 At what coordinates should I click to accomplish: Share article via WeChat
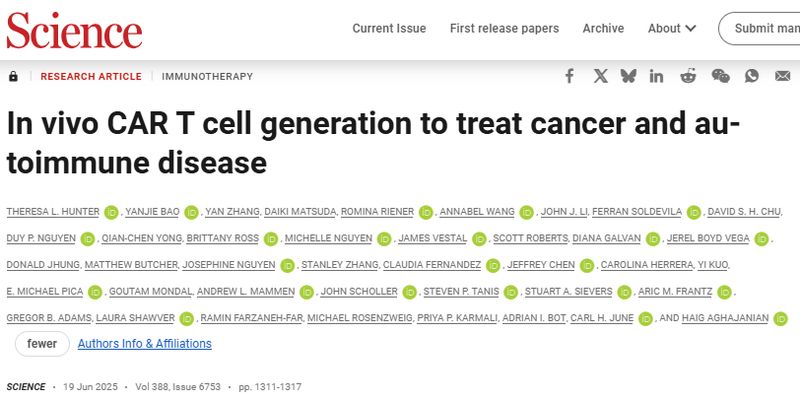(x=720, y=76)
